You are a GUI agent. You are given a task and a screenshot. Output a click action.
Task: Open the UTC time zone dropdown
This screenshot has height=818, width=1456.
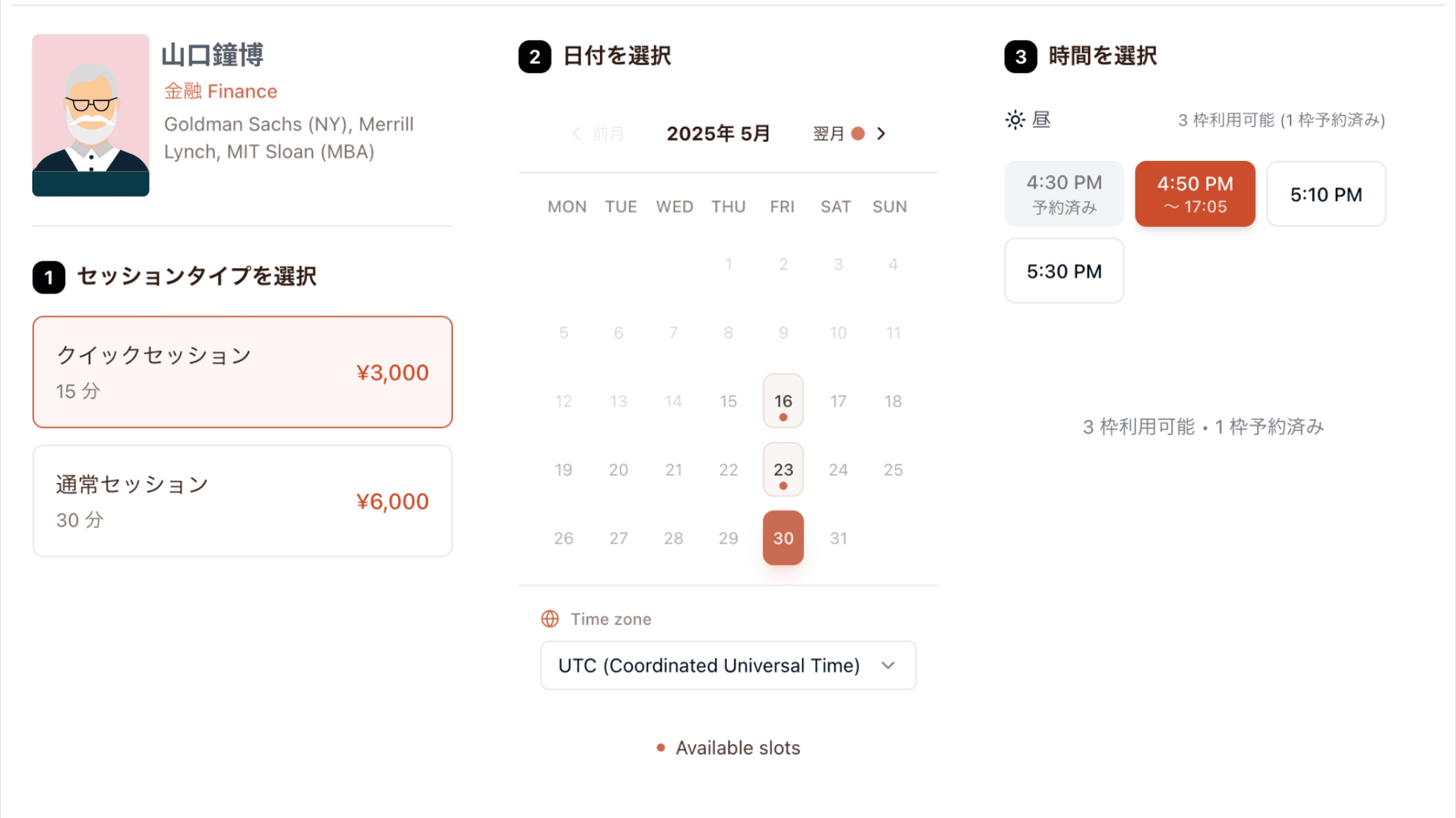tap(728, 666)
